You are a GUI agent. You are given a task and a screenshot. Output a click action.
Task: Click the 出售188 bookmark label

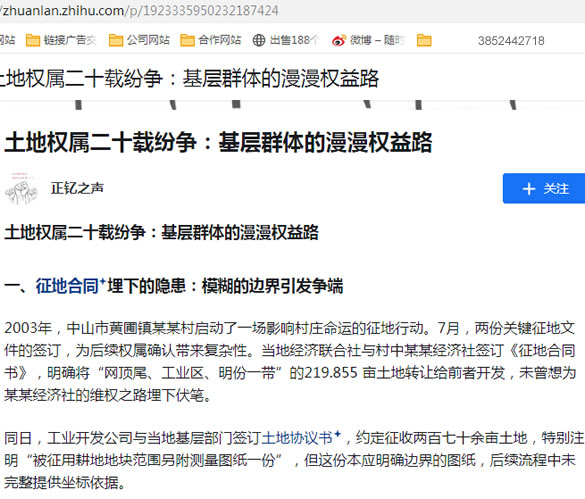pyautogui.click(x=294, y=40)
